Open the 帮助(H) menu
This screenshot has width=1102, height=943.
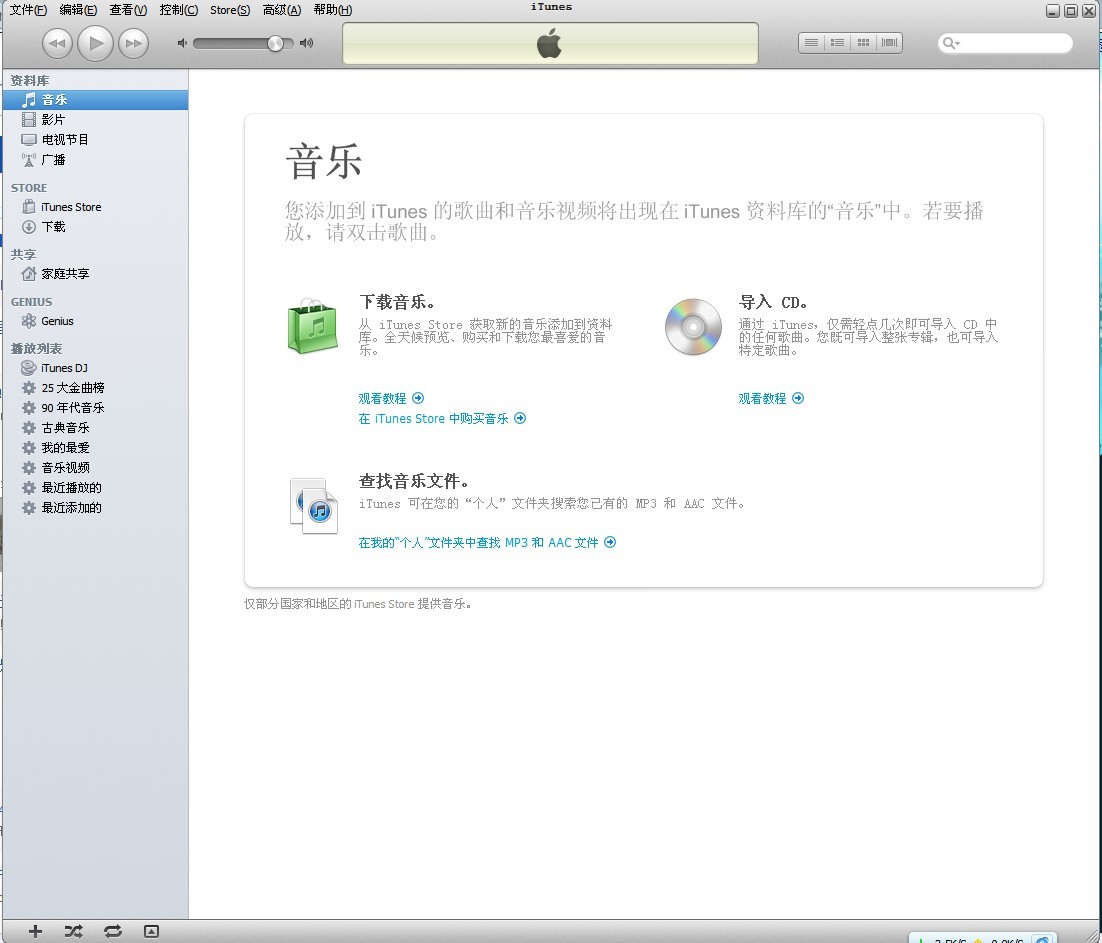tap(332, 10)
